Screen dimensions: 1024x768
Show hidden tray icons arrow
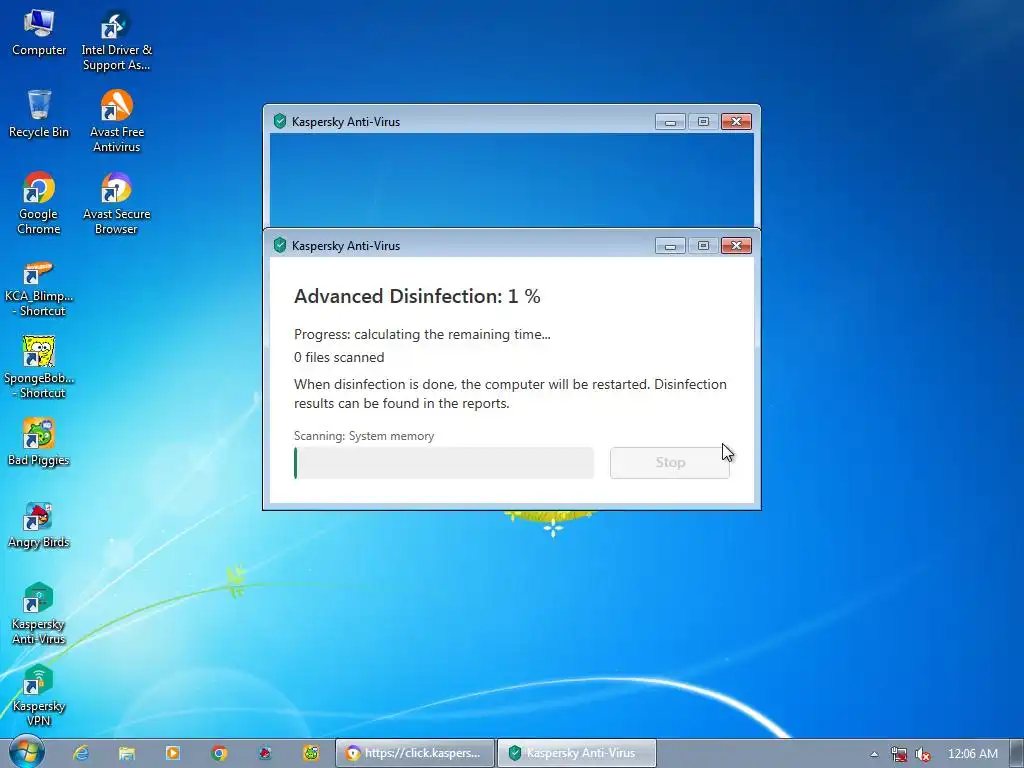pos(874,754)
